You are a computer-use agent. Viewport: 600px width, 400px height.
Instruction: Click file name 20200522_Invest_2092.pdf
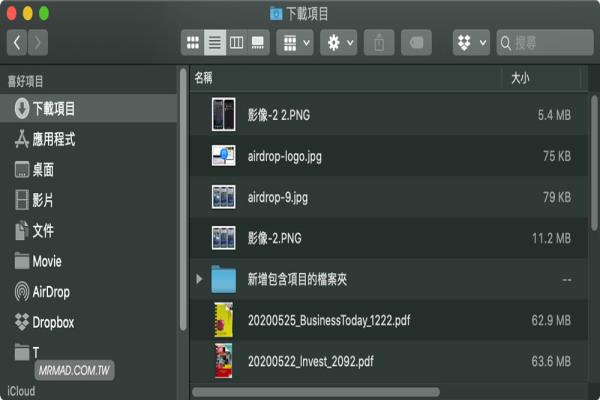[311, 361]
